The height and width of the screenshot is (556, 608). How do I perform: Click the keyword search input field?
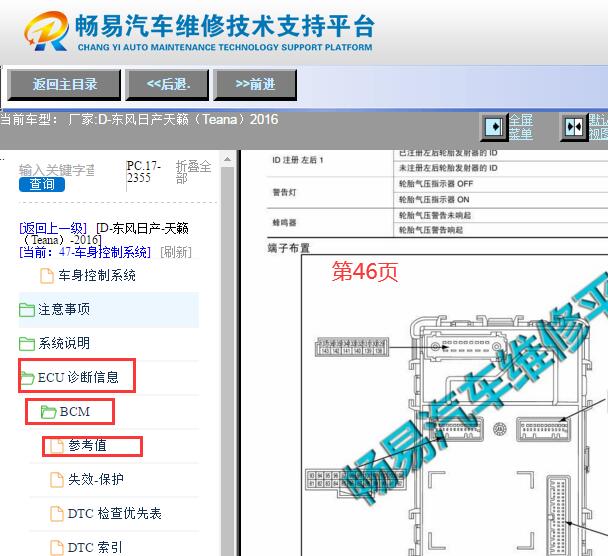click(57, 170)
